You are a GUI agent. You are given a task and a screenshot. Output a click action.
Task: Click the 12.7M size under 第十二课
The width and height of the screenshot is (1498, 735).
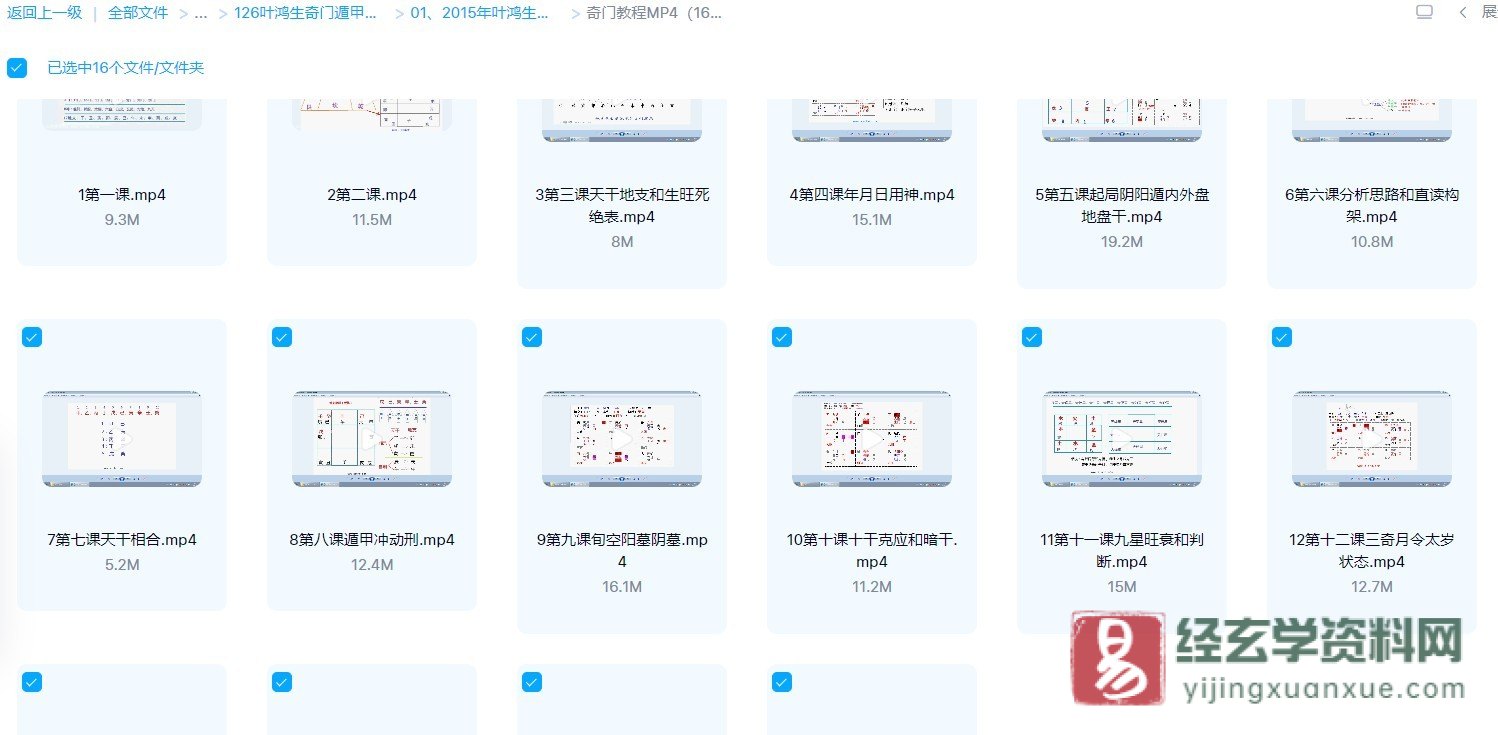[1372, 587]
